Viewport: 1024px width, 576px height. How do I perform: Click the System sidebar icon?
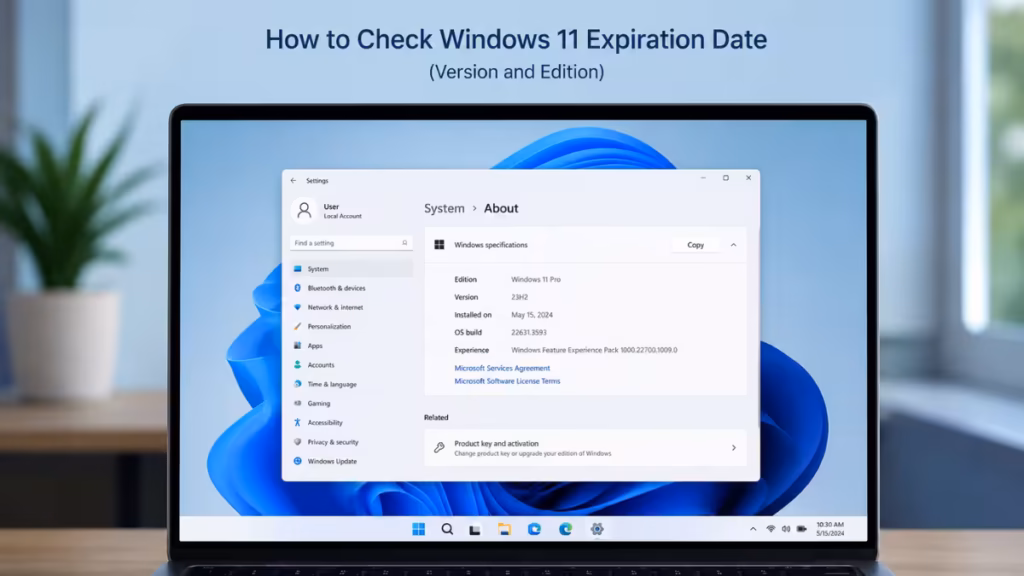coord(297,268)
